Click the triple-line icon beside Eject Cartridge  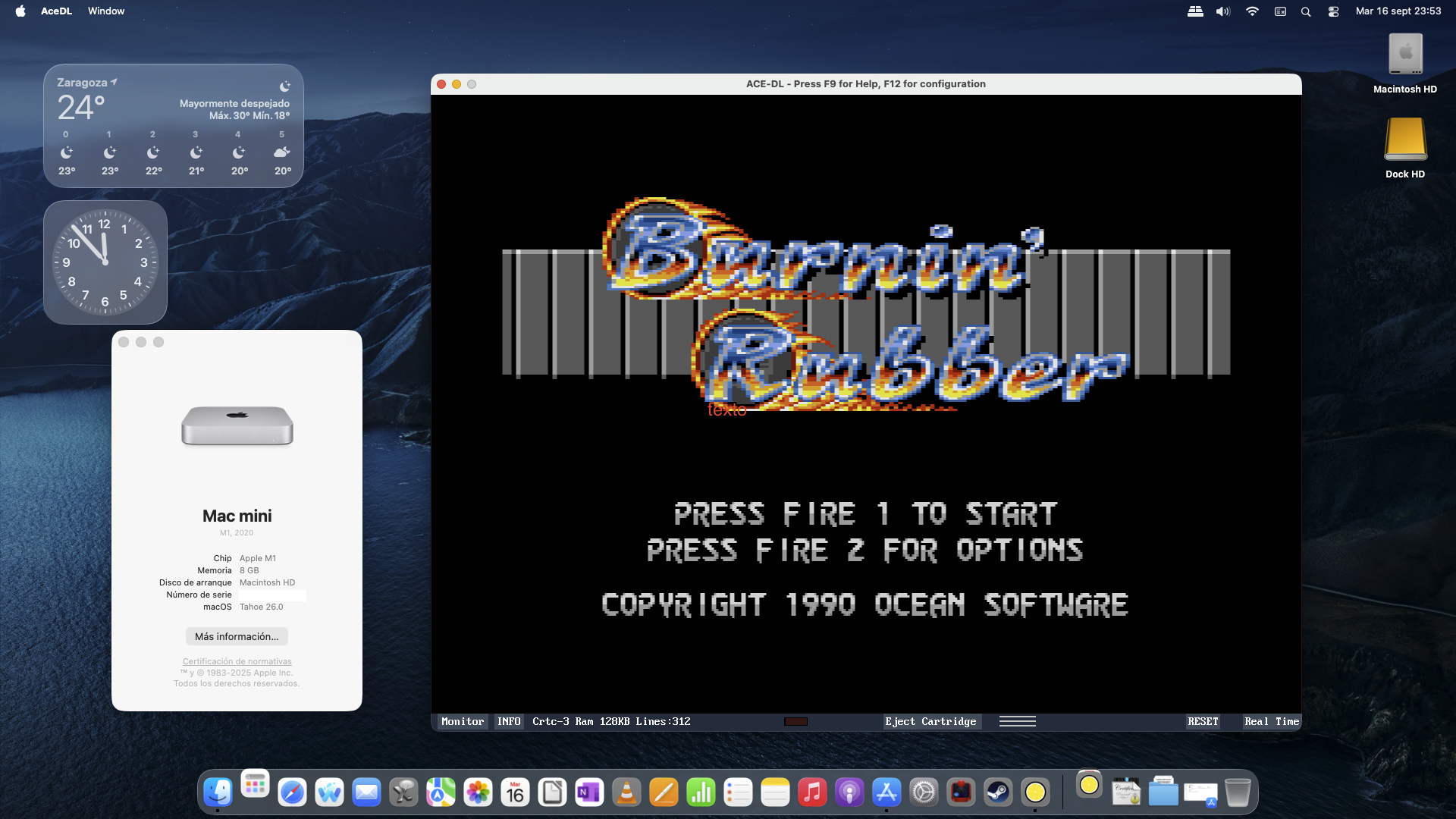point(1017,721)
